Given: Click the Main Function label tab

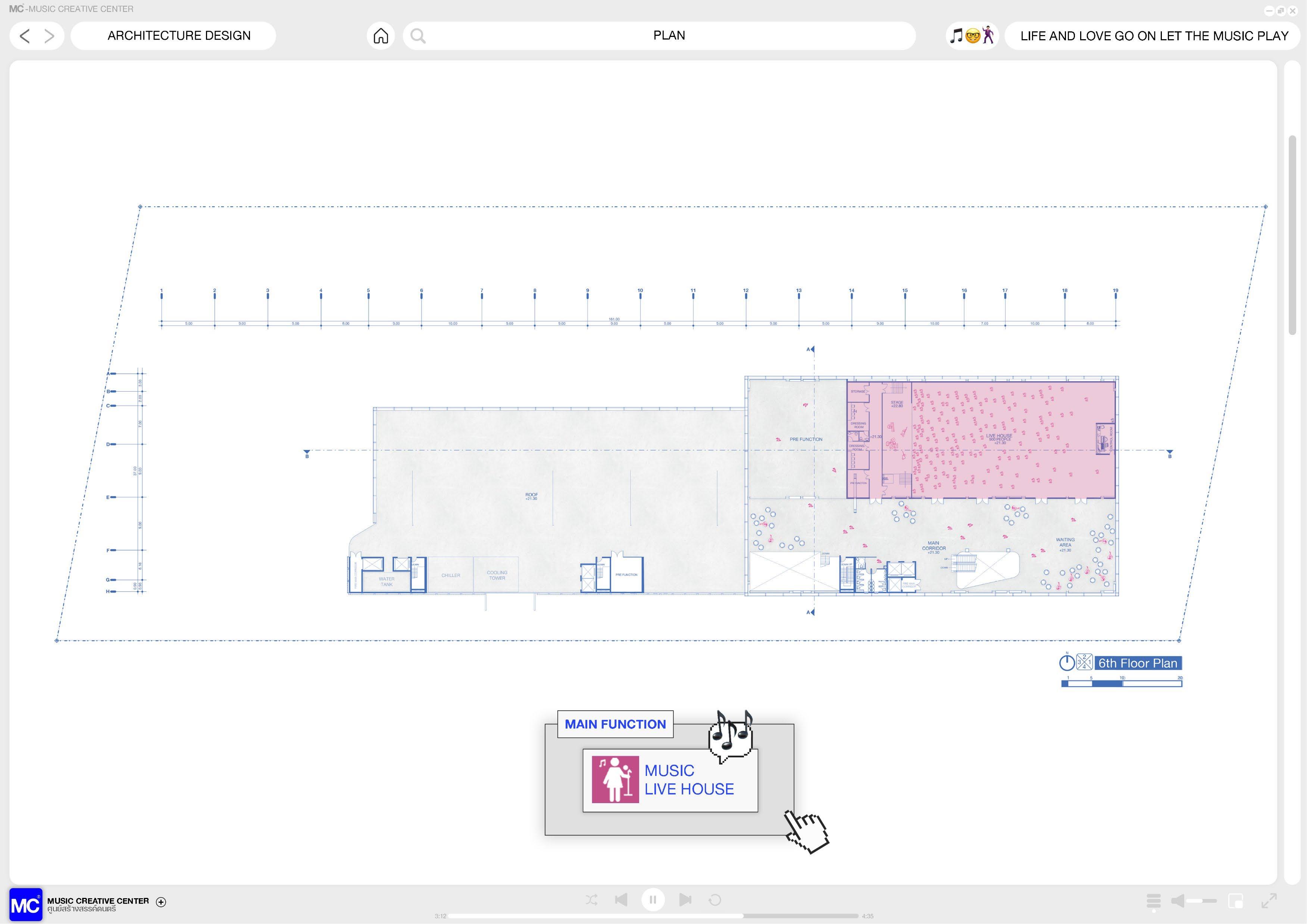Looking at the screenshot, I should [x=615, y=724].
